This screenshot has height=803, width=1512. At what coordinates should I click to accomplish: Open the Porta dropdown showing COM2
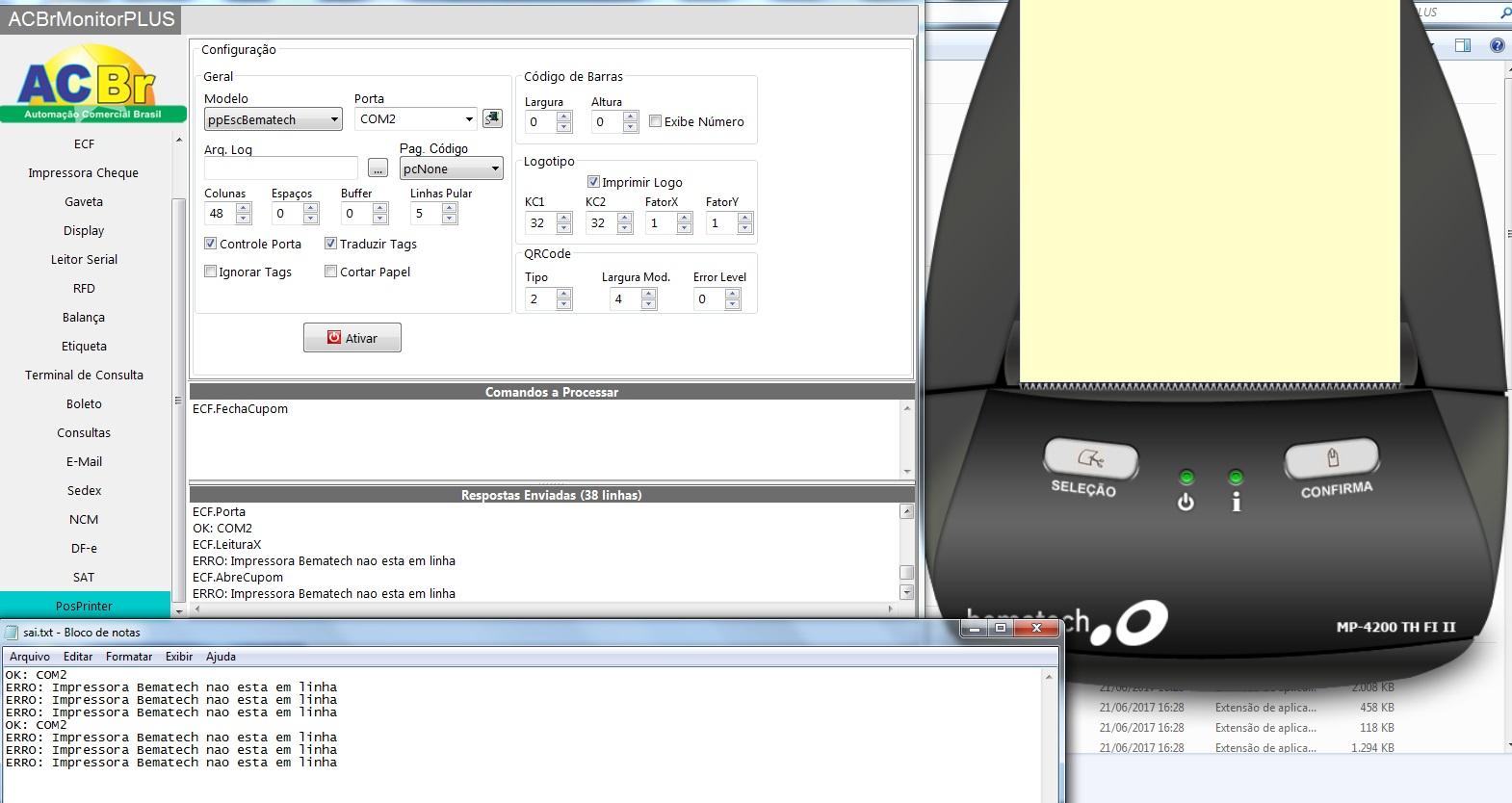[415, 118]
